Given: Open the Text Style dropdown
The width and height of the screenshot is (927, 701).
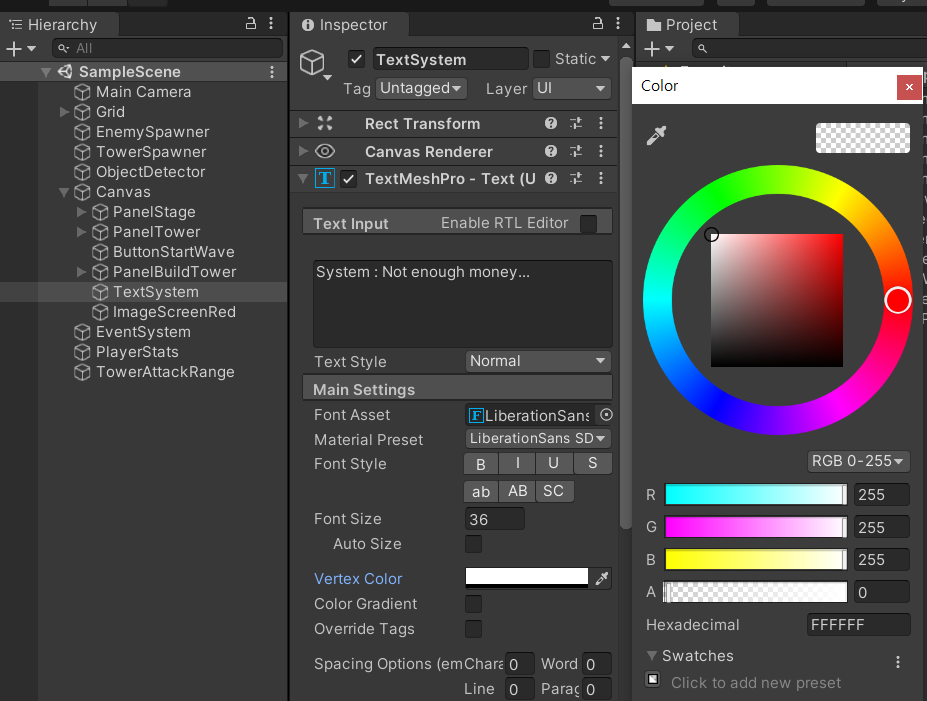Looking at the screenshot, I should pyautogui.click(x=538, y=361).
